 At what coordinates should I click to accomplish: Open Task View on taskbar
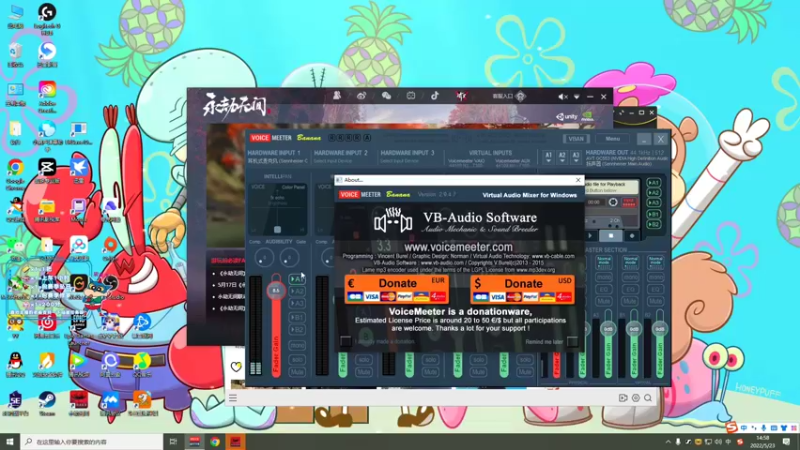pyautogui.click(x=173, y=442)
